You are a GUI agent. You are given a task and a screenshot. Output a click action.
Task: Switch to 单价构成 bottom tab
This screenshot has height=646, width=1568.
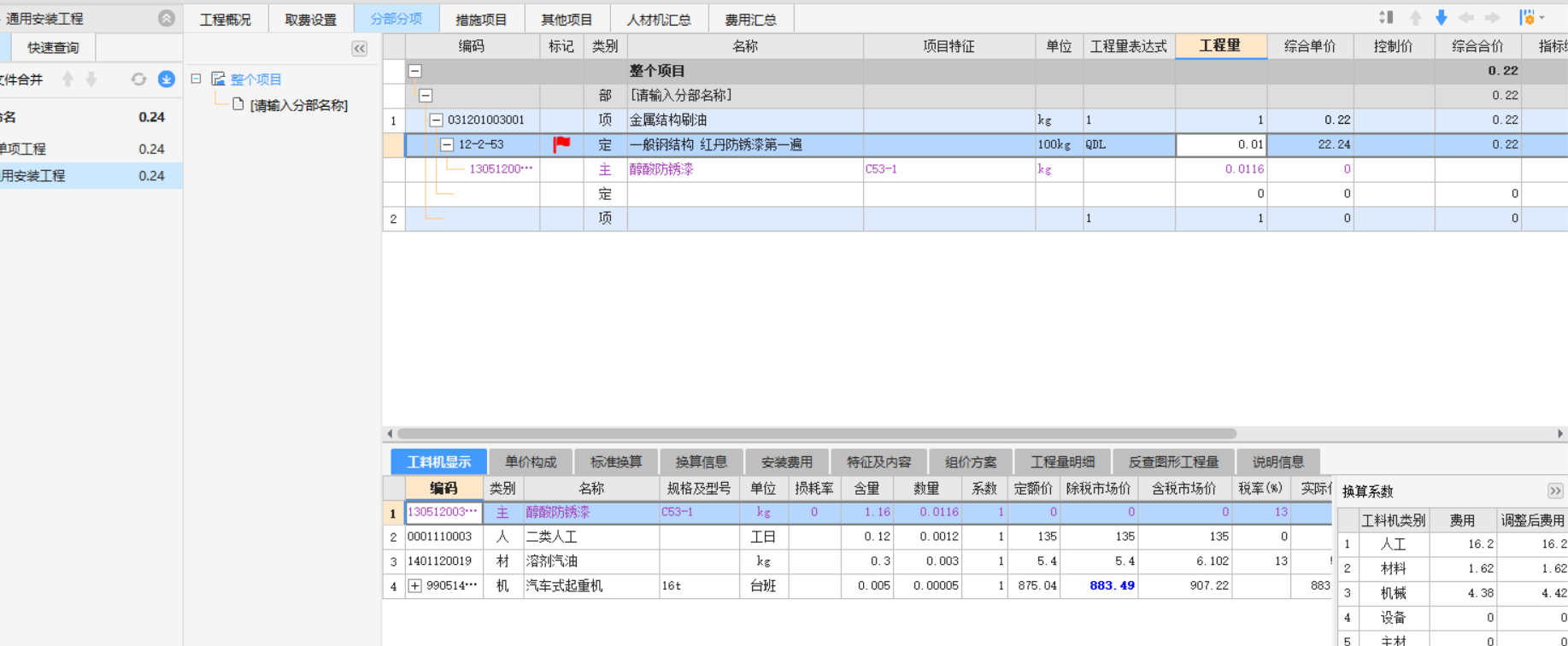[531, 462]
